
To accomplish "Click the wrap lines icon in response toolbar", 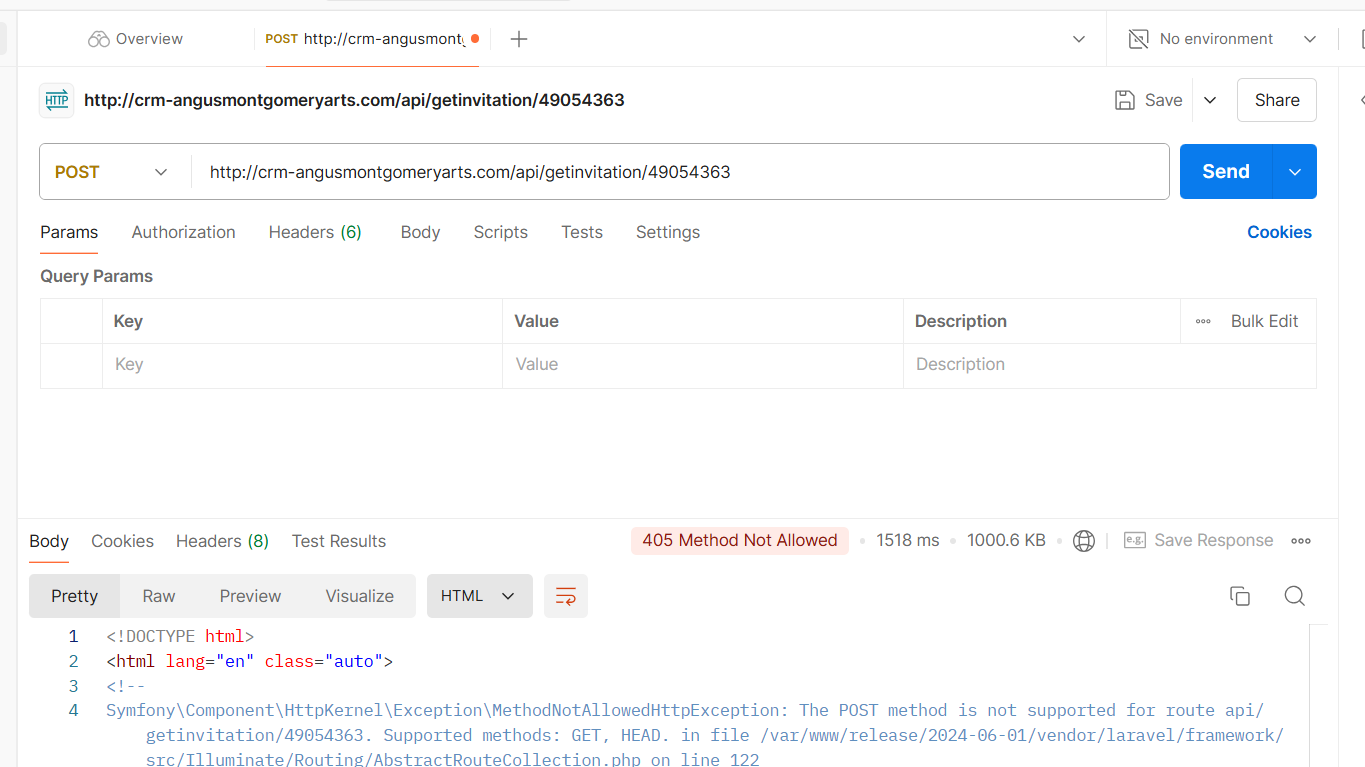I will point(565,596).
